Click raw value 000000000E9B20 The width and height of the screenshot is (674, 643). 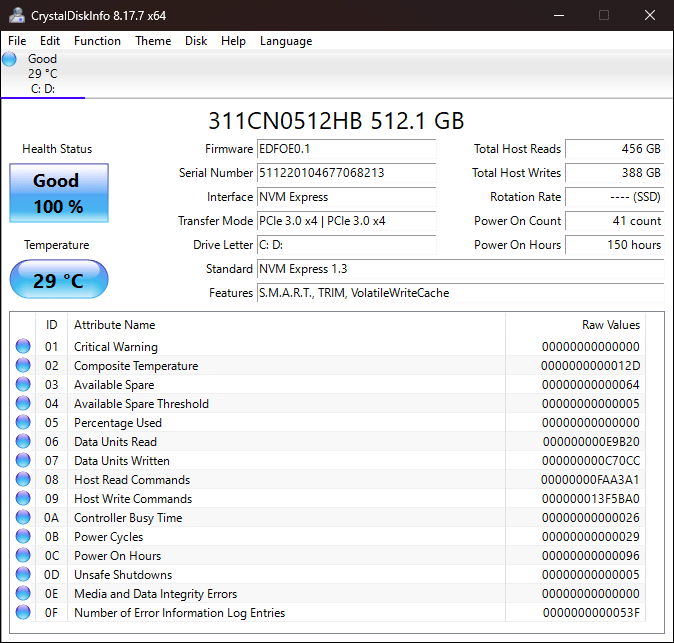click(x=591, y=442)
